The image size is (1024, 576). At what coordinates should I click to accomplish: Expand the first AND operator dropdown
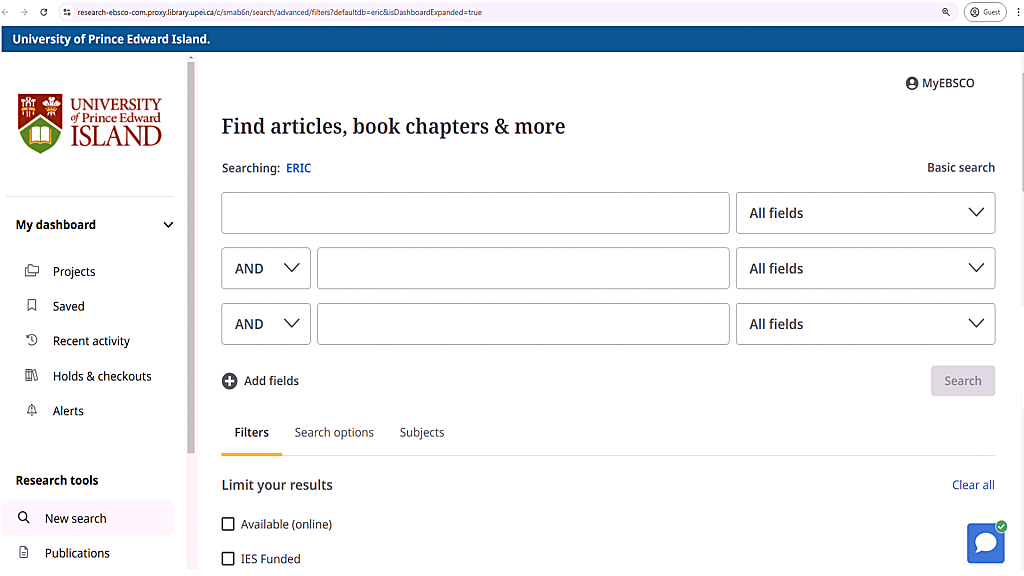[266, 268]
